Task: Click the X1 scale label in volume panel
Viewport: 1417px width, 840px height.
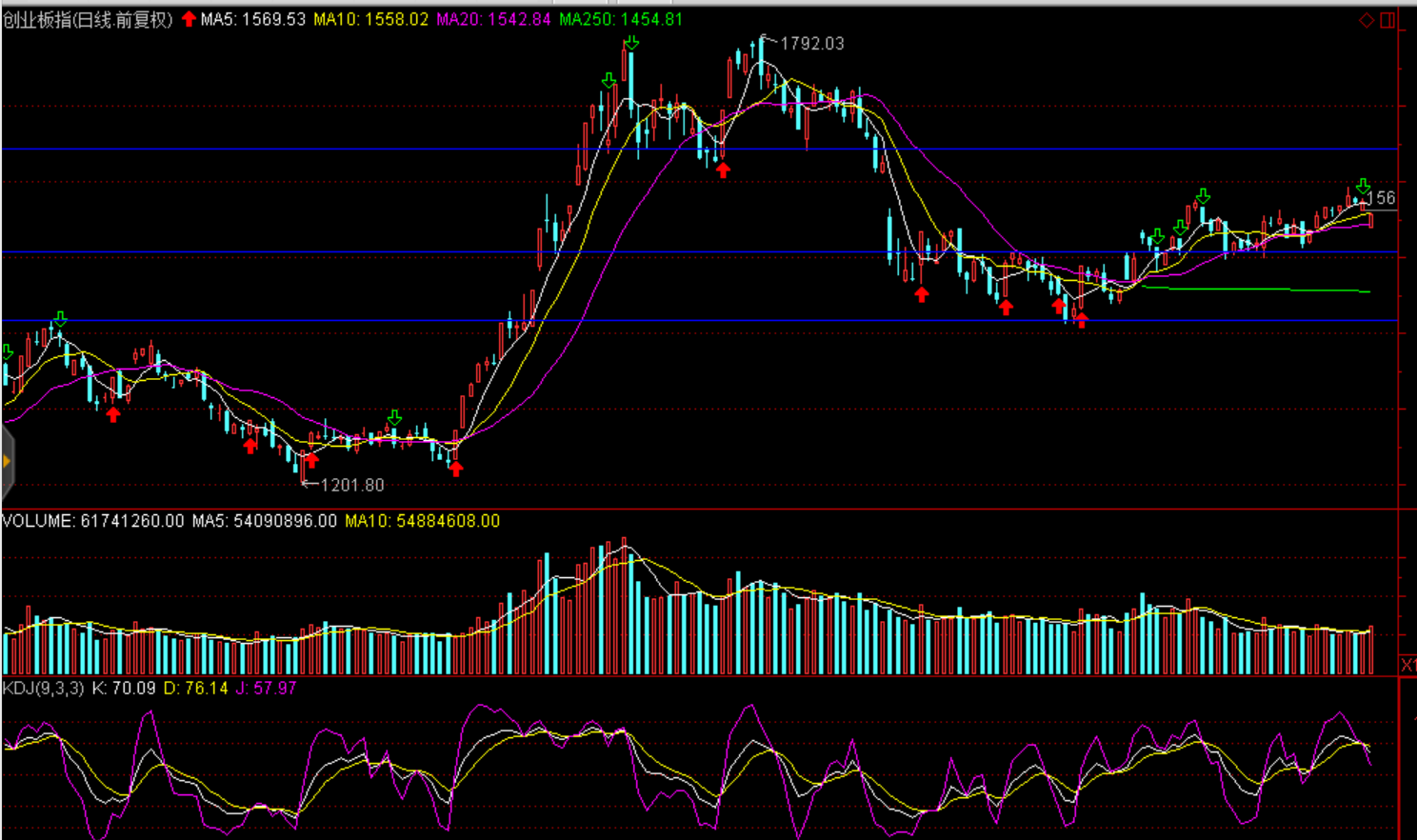Action: (1407, 665)
